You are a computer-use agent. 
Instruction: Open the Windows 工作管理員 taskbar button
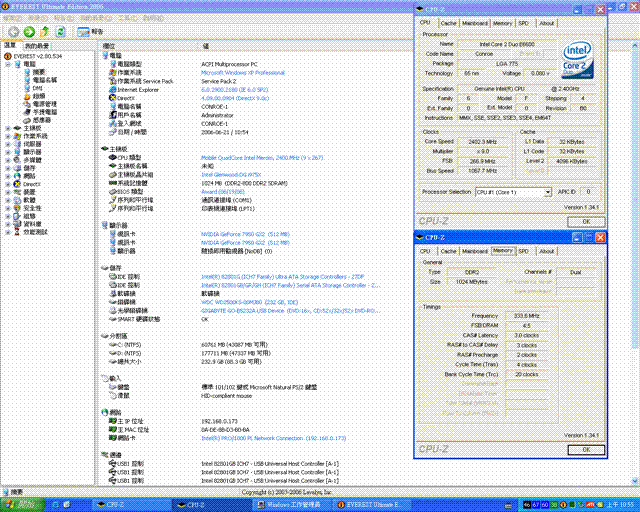coord(291,505)
